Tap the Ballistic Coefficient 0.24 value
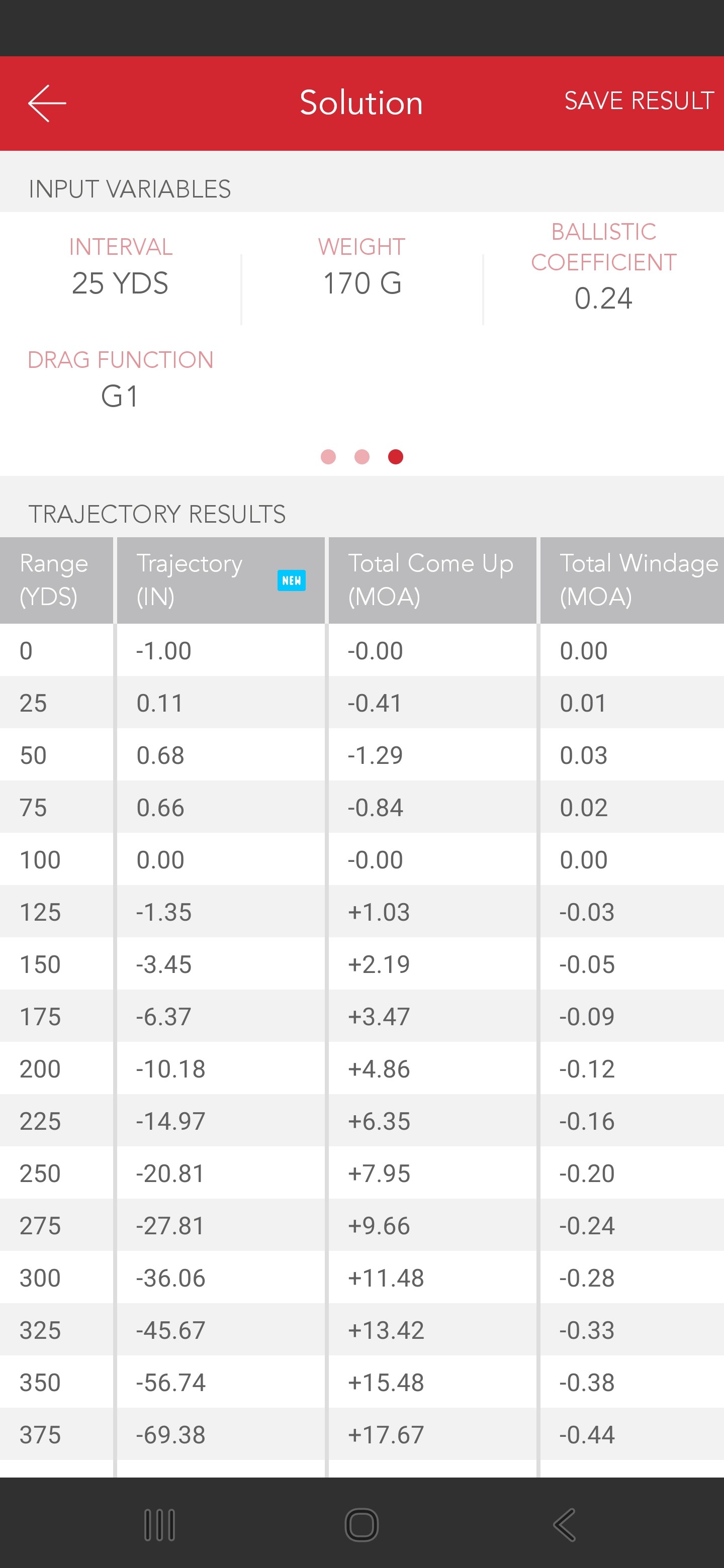The height and width of the screenshot is (1568, 724). pyautogui.click(x=603, y=298)
